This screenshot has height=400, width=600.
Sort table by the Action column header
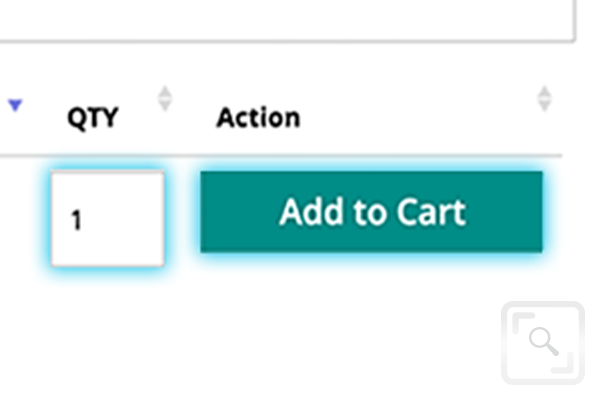point(258,117)
